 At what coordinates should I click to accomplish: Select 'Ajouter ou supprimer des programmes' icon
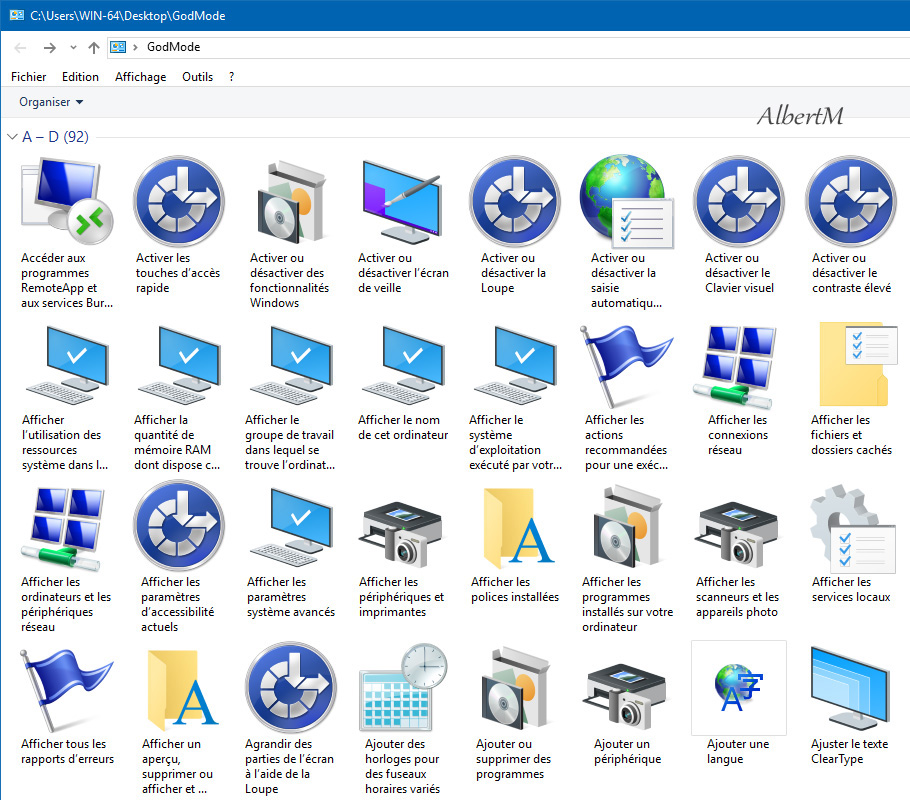click(x=515, y=689)
